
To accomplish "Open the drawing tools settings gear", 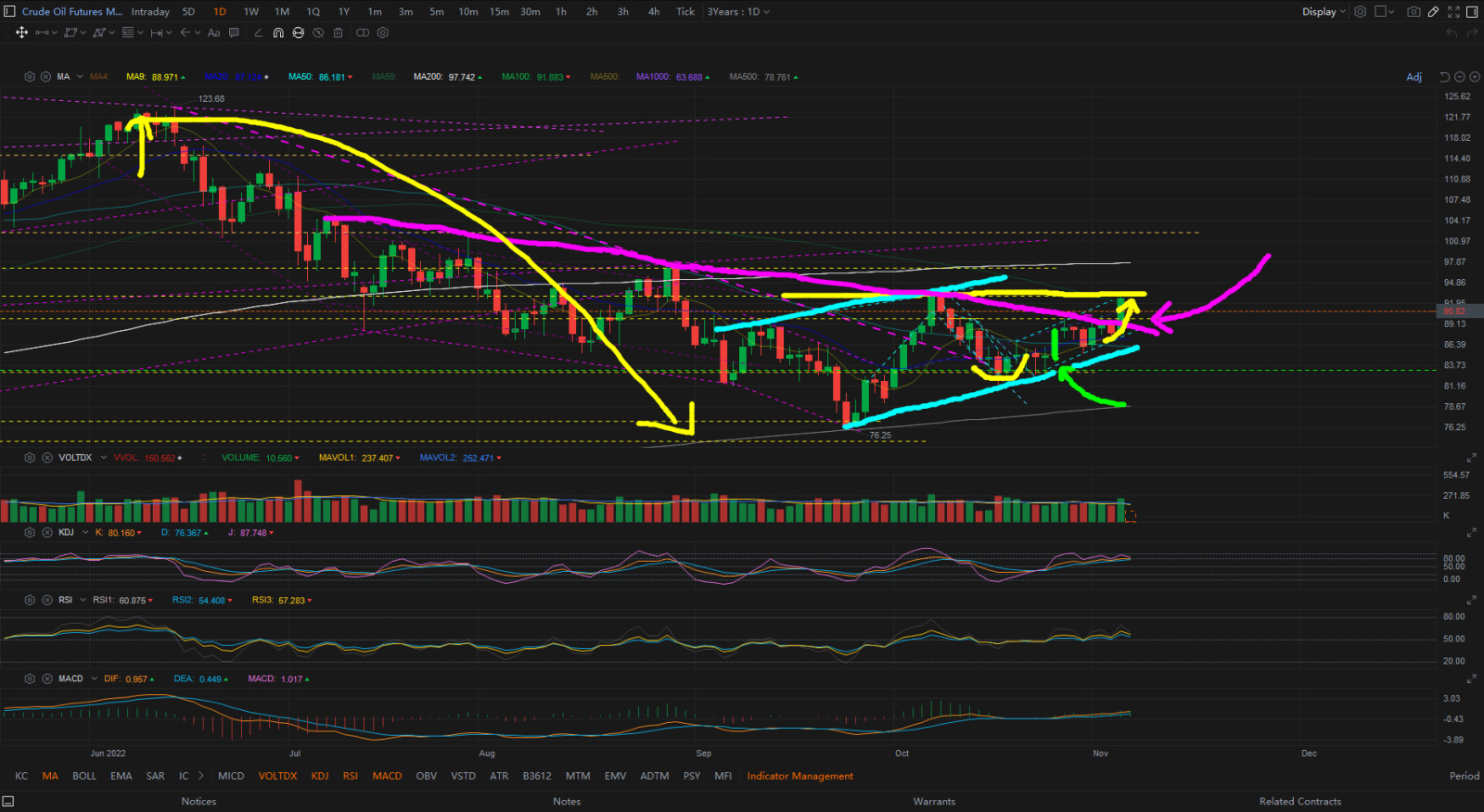I will pyautogui.click(x=382, y=32).
